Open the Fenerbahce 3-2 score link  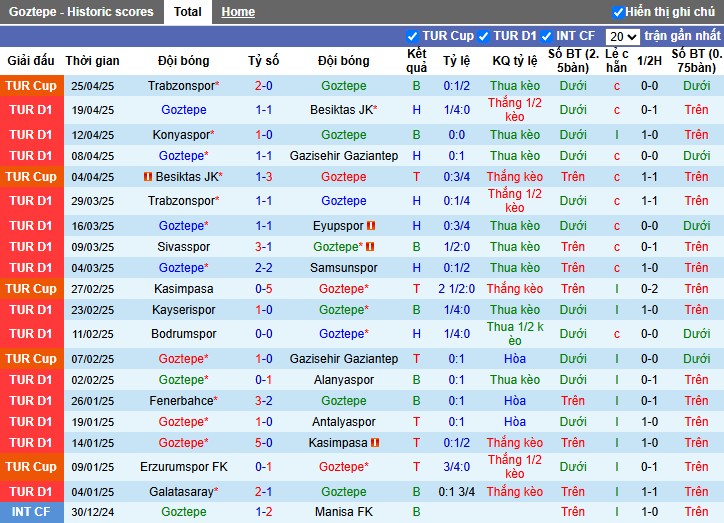pyautogui.click(x=264, y=401)
